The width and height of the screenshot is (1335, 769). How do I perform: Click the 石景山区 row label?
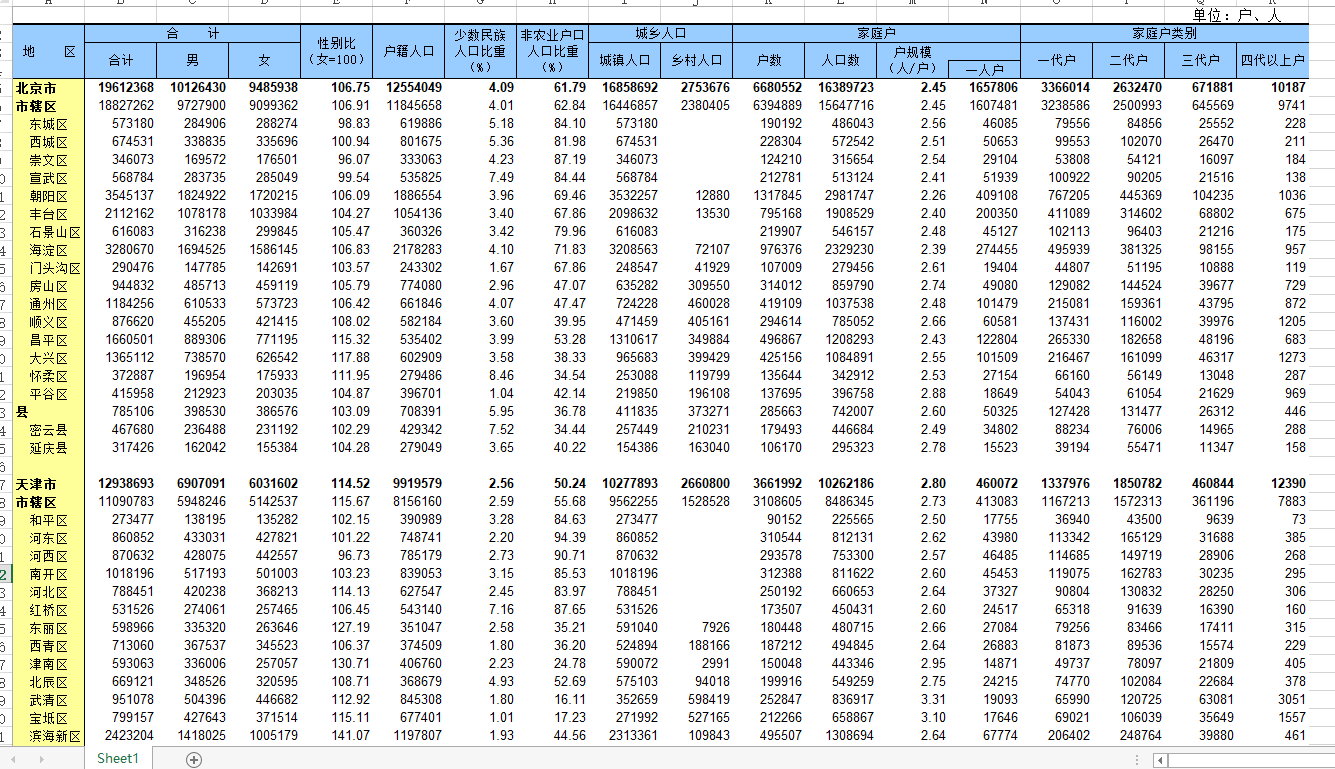(x=55, y=232)
